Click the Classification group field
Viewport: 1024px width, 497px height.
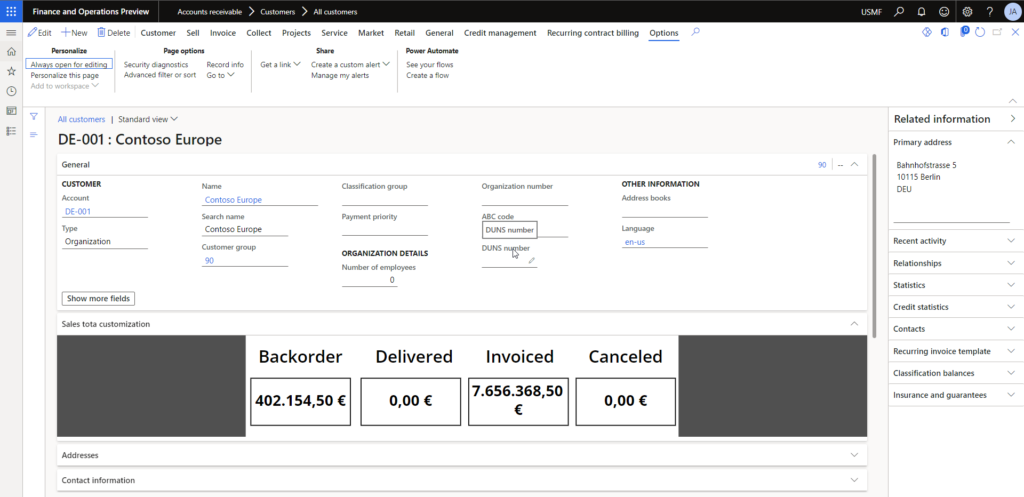pos(384,199)
